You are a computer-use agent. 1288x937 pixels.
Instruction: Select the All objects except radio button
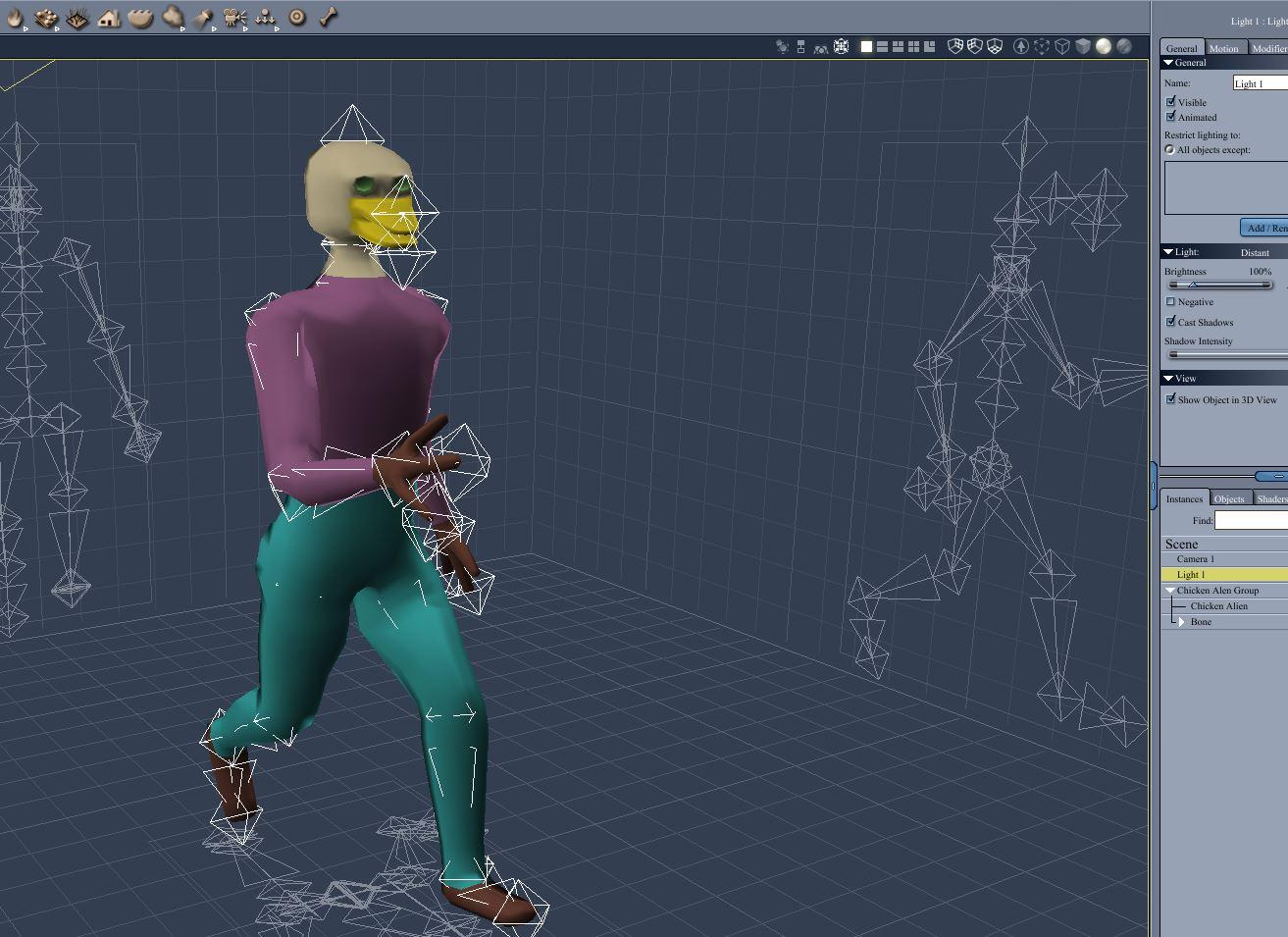[x=1169, y=150]
